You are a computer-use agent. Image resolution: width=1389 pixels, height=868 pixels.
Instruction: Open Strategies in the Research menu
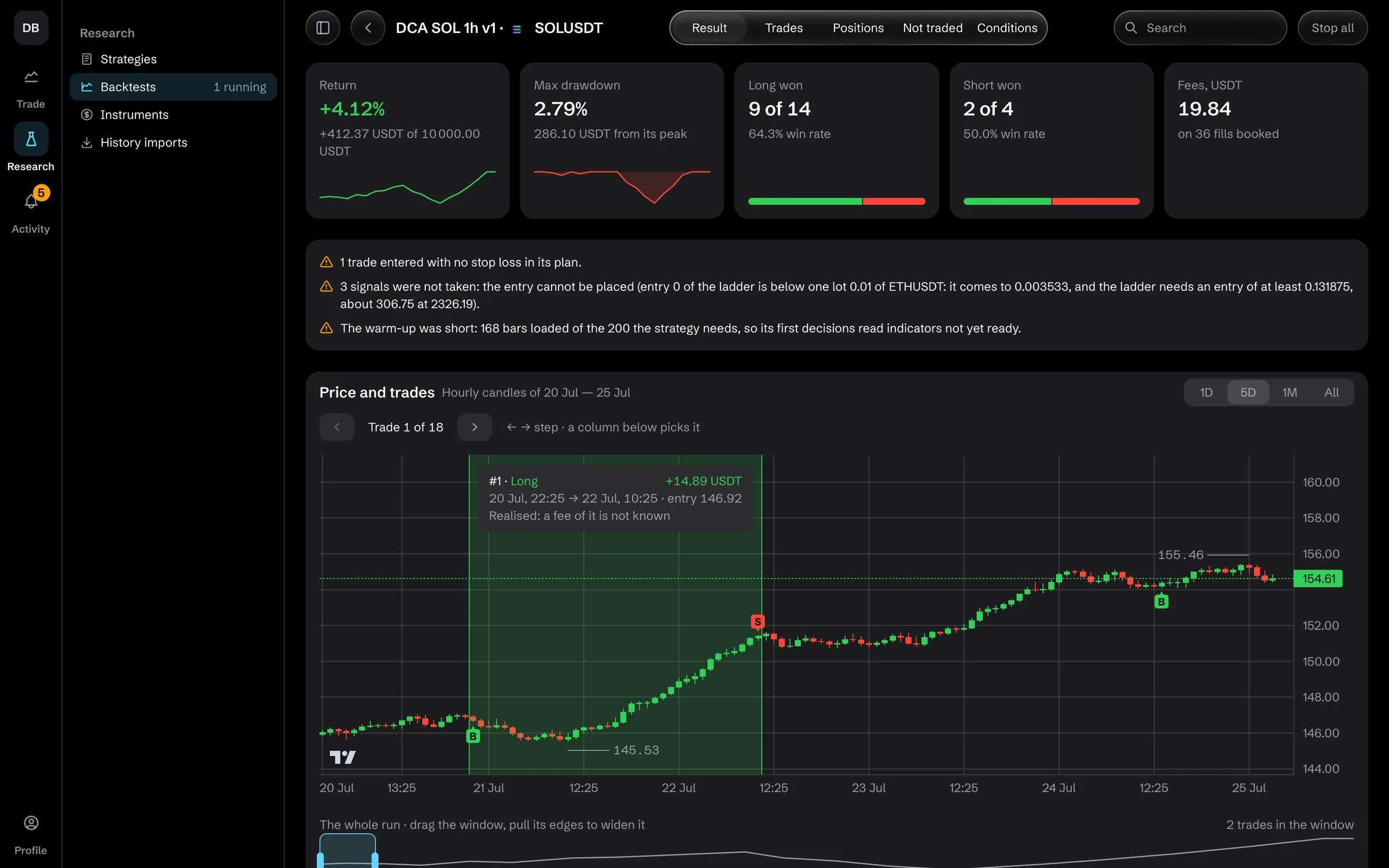pyautogui.click(x=172, y=59)
